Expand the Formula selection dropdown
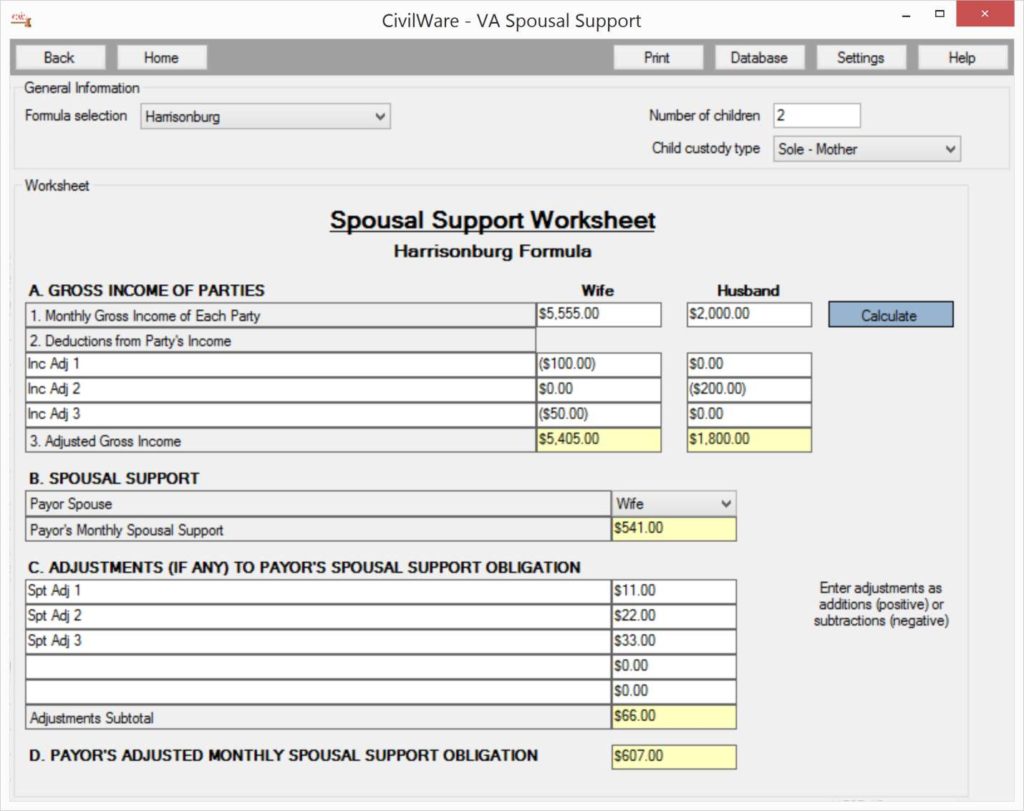 tap(265, 116)
